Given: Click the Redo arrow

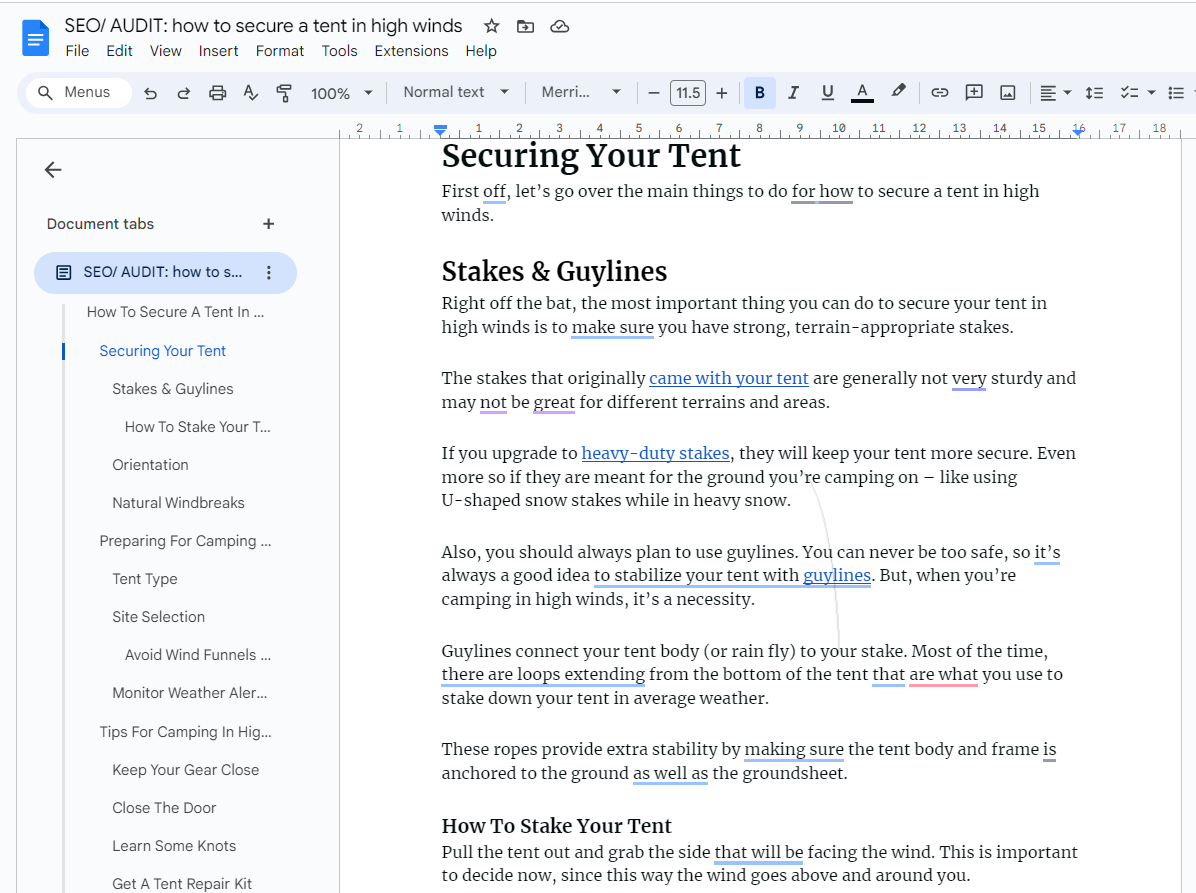Looking at the screenshot, I should [x=184, y=93].
